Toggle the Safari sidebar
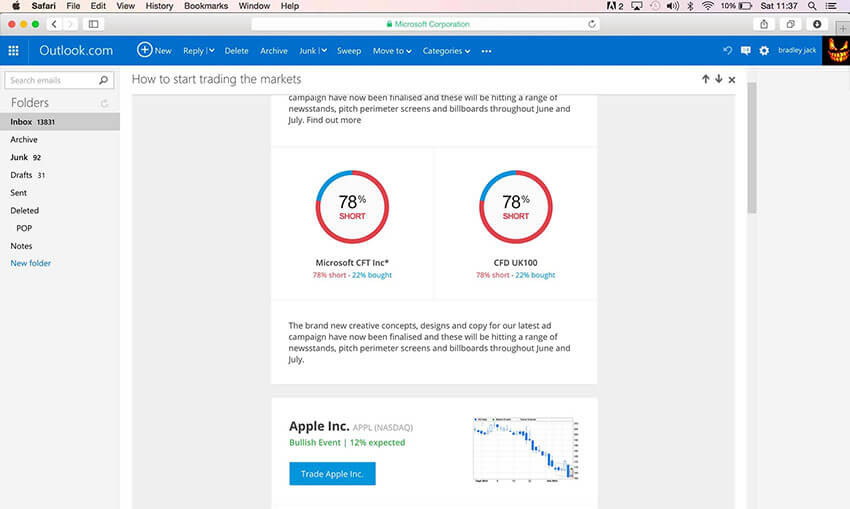Viewport: 850px width, 509px height. 94,23
